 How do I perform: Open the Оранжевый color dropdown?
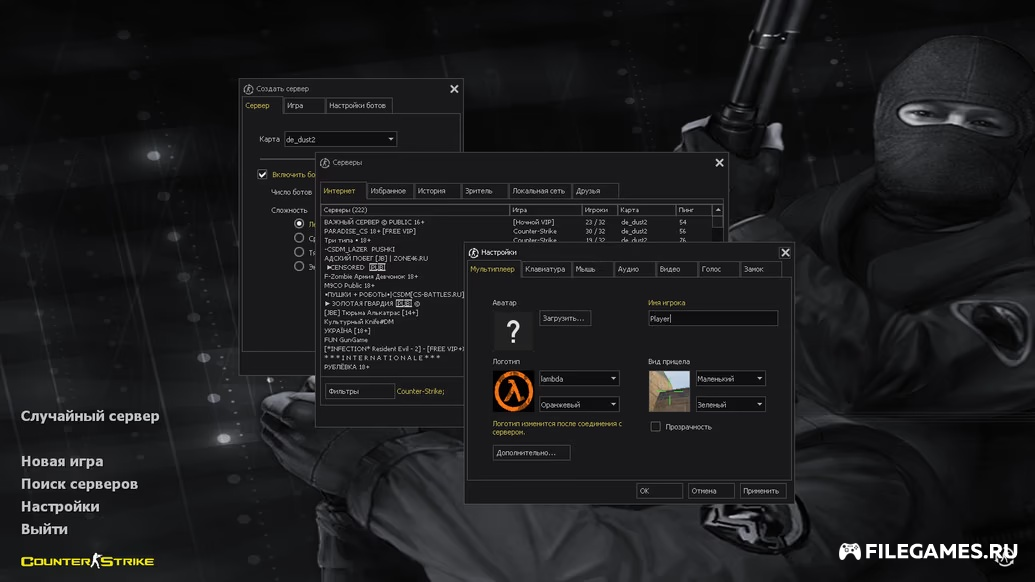579,404
